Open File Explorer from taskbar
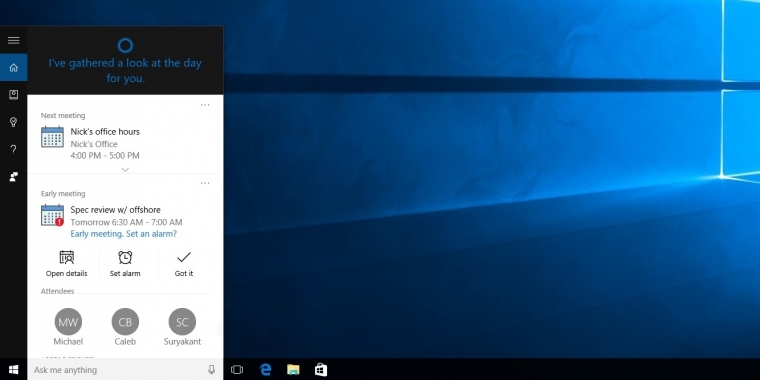 point(293,370)
